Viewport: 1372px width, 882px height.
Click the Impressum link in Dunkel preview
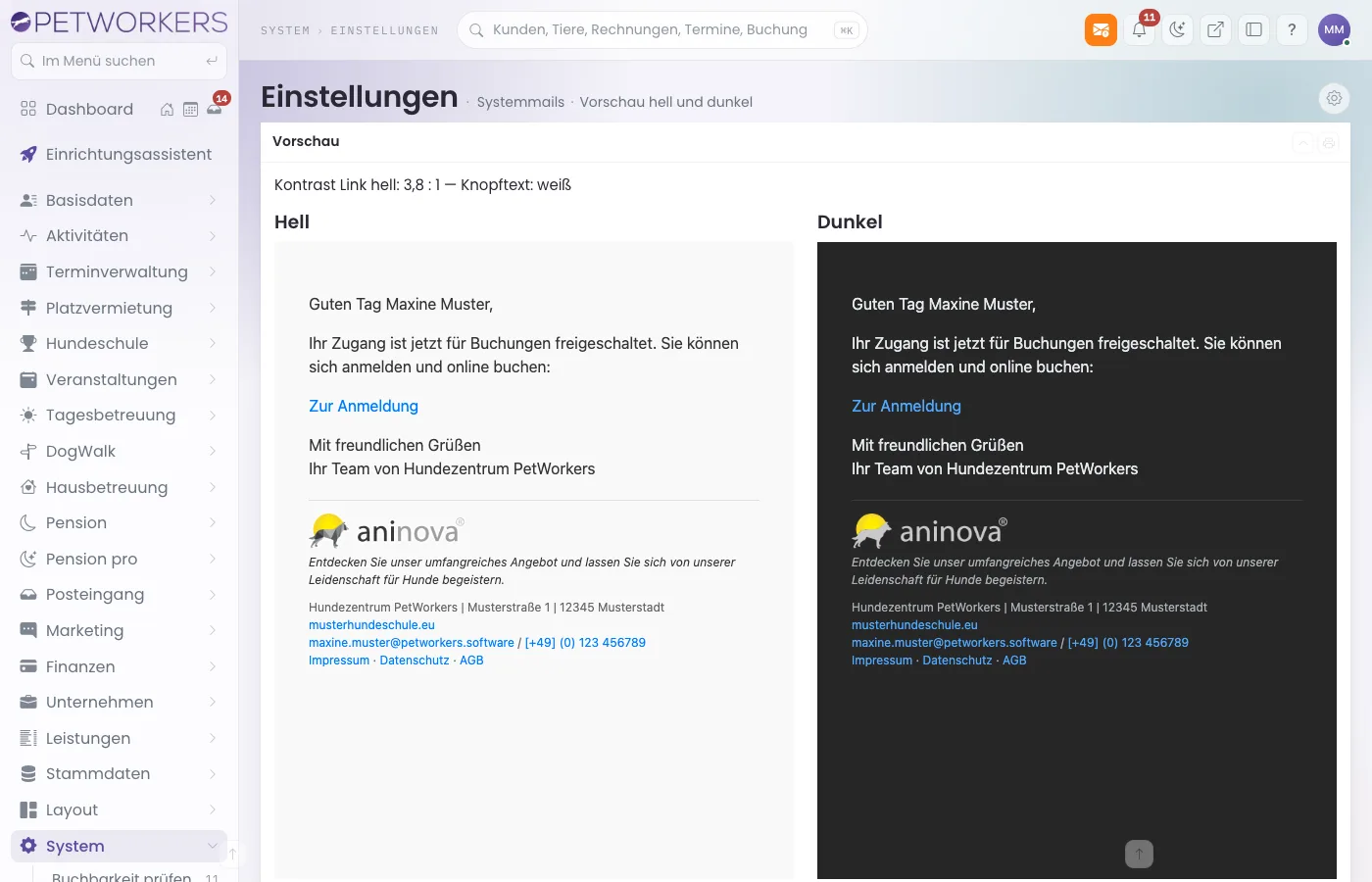click(x=882, y=661)
